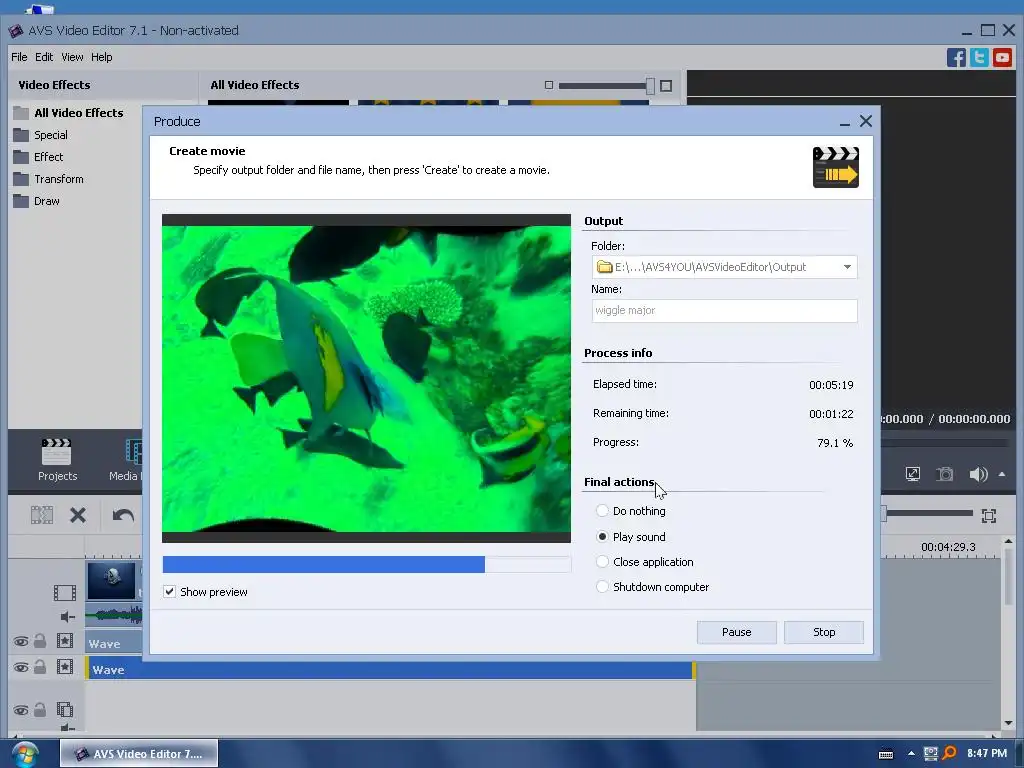
Task: Select the Do nothing radio option
Action: coord(602,511)
